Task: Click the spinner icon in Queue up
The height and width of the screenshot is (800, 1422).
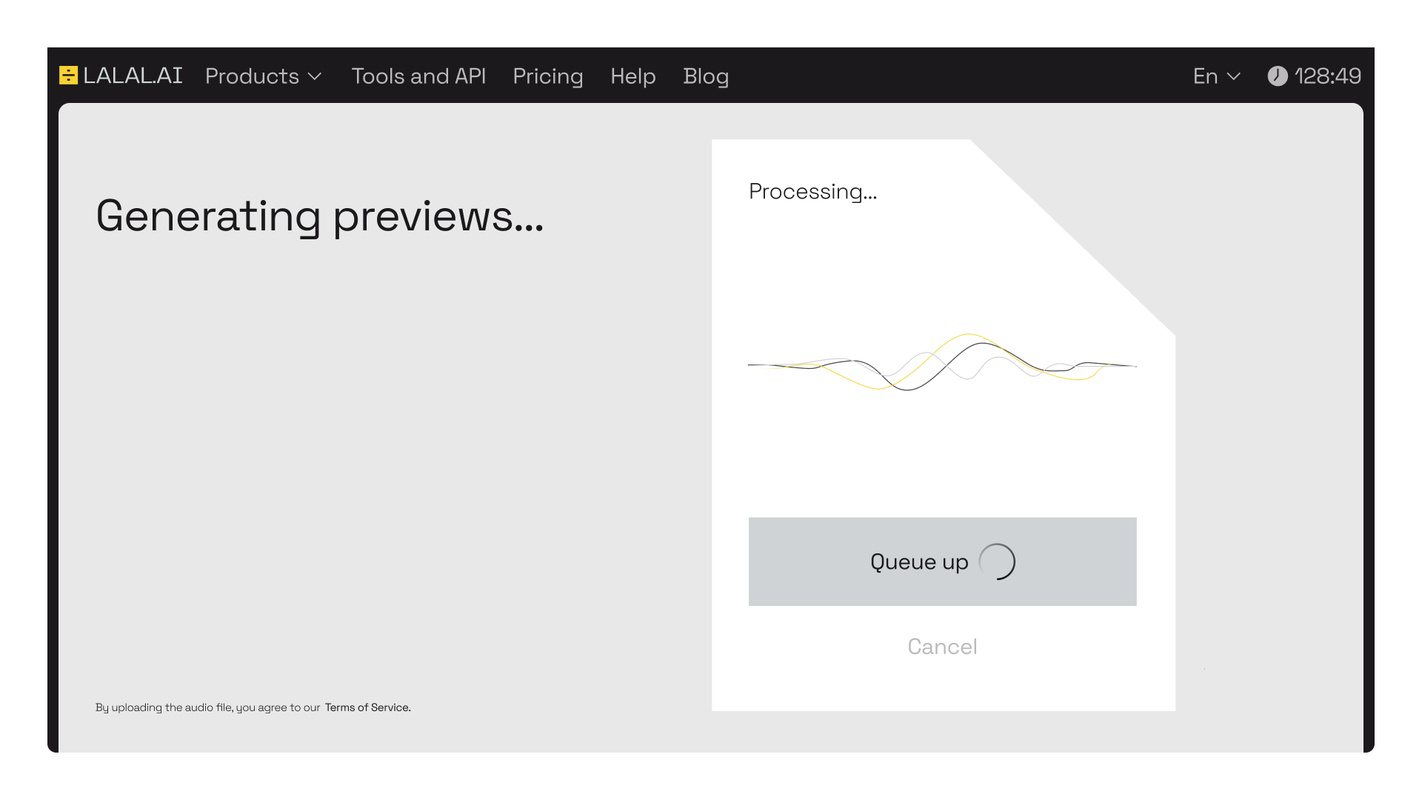Action: [997, 562]
